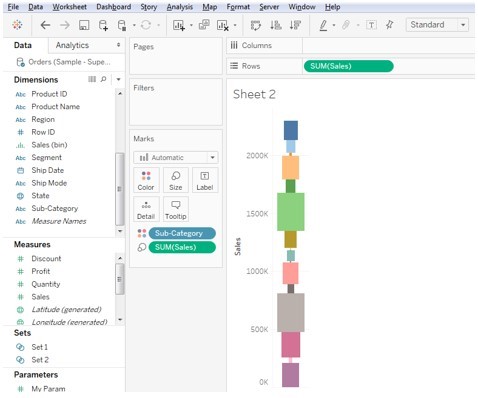Click the Add new data source icon
Viewport: 478px width, 398px height.
pyautogui.click(x=103, y=25)
